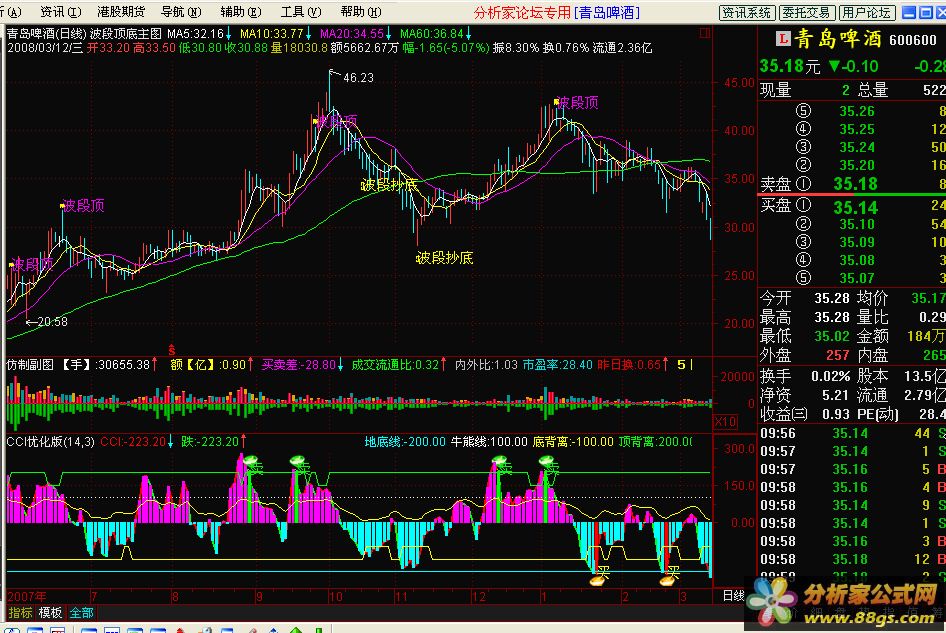Click the 46.23 high price annotation
Screen dimensions: 946x633
tap(358, 77)
